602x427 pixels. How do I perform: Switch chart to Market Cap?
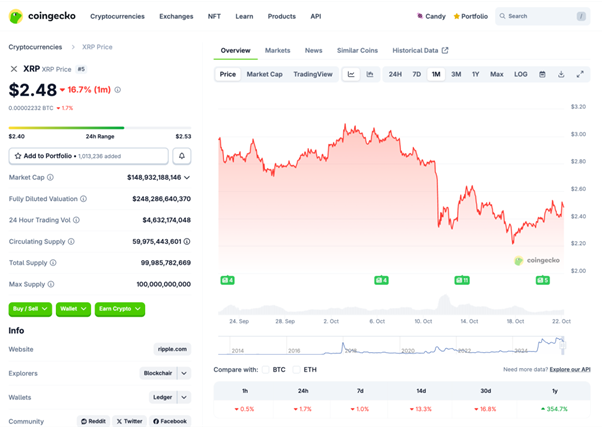(x=264, y=74)
